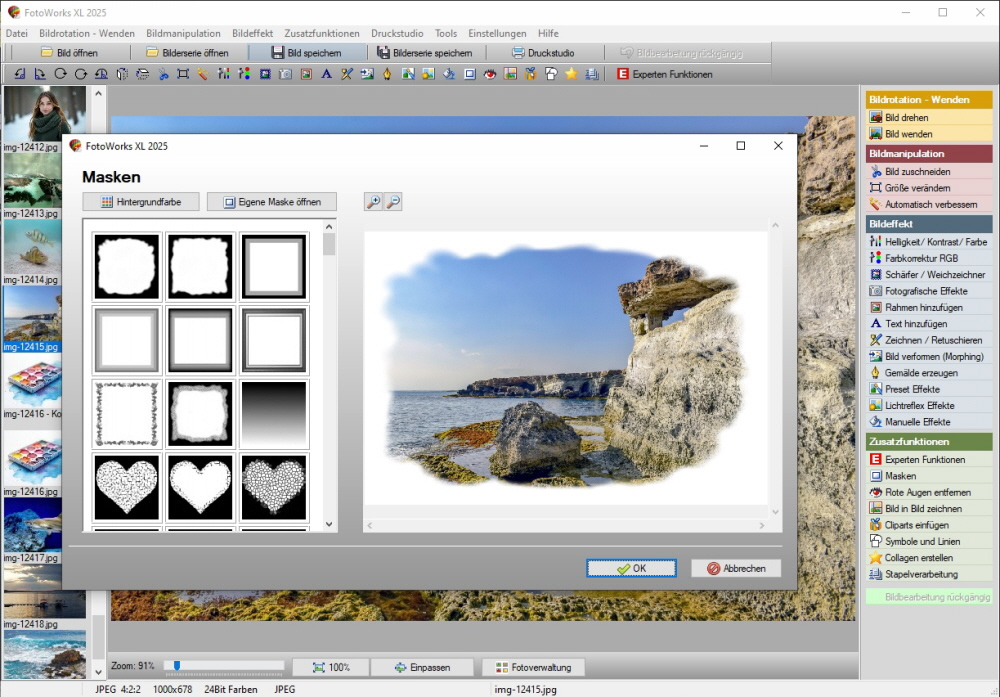Viewport: 1000px width, 697px height.
Task: Click the zoom slider handle
Action: [177, 665]
